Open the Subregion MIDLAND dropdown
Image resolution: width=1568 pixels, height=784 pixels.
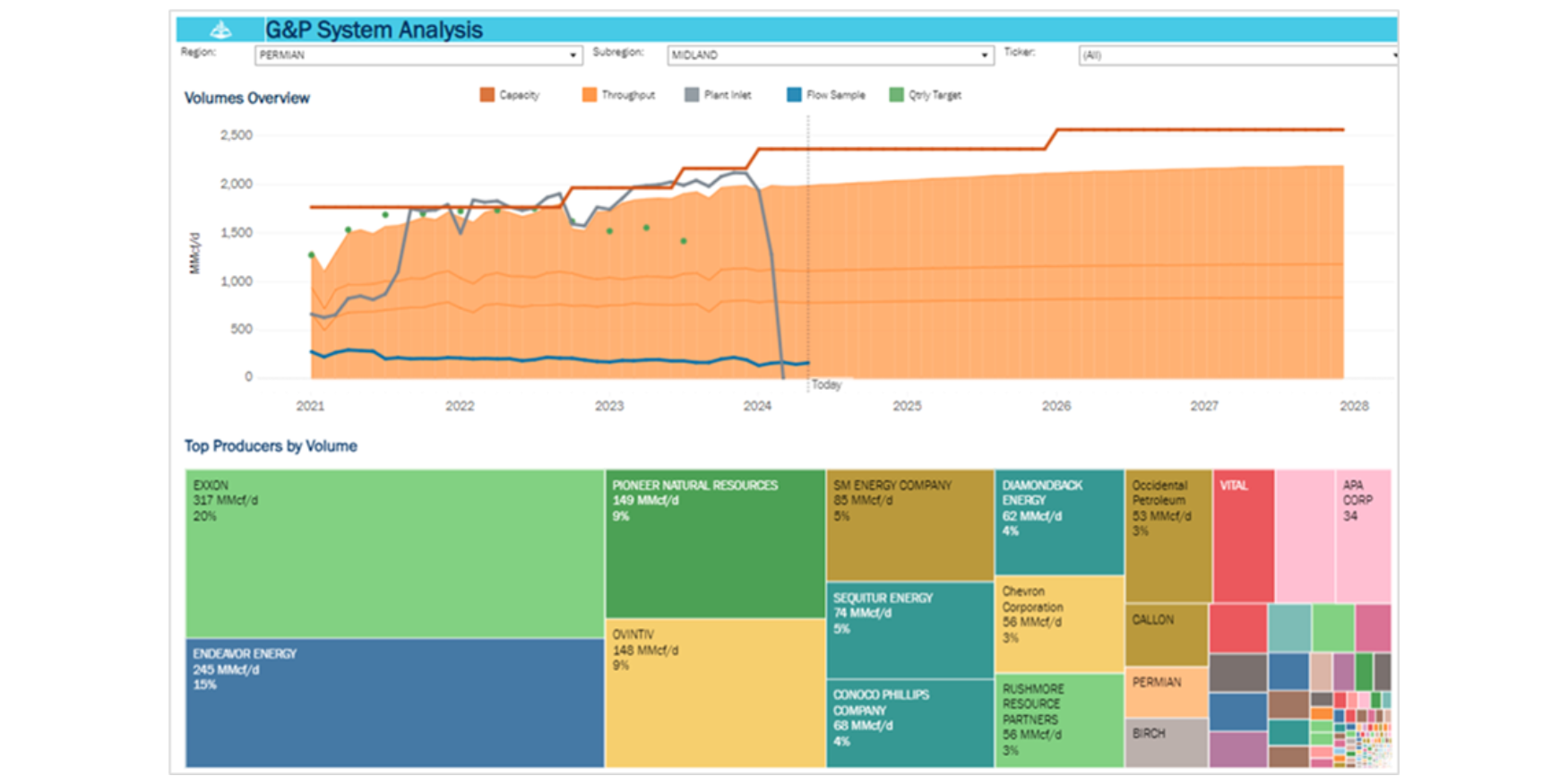point(831,55)
